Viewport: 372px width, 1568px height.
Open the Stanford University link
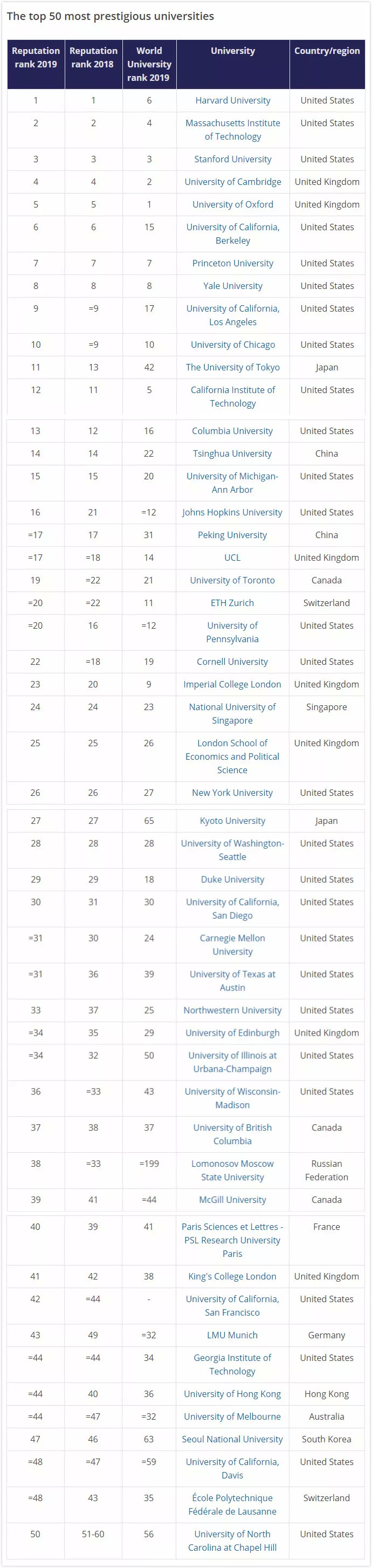(232, 159)
